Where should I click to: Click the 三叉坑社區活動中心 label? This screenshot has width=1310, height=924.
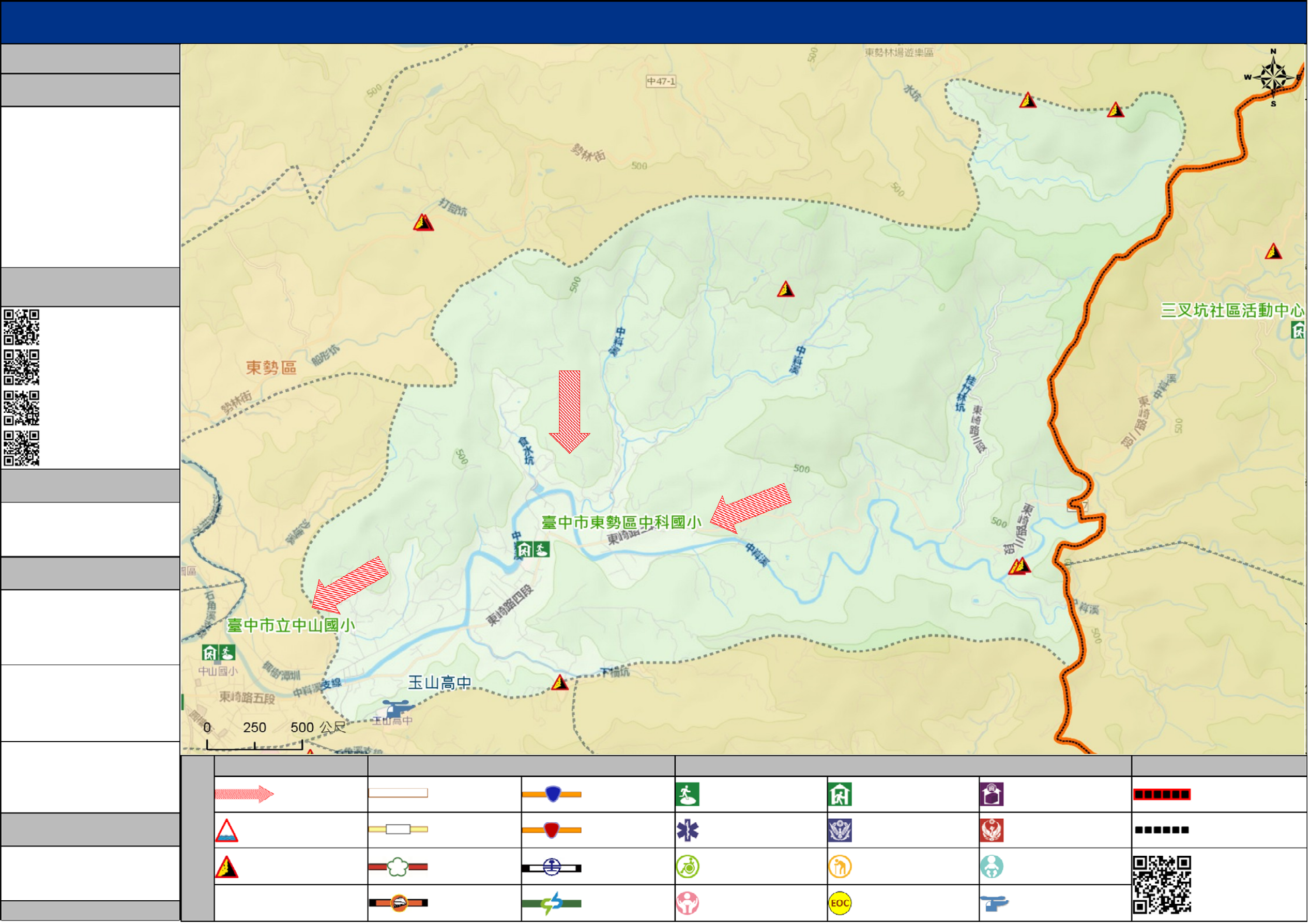pyautogui.click(x=1232, y=311)
